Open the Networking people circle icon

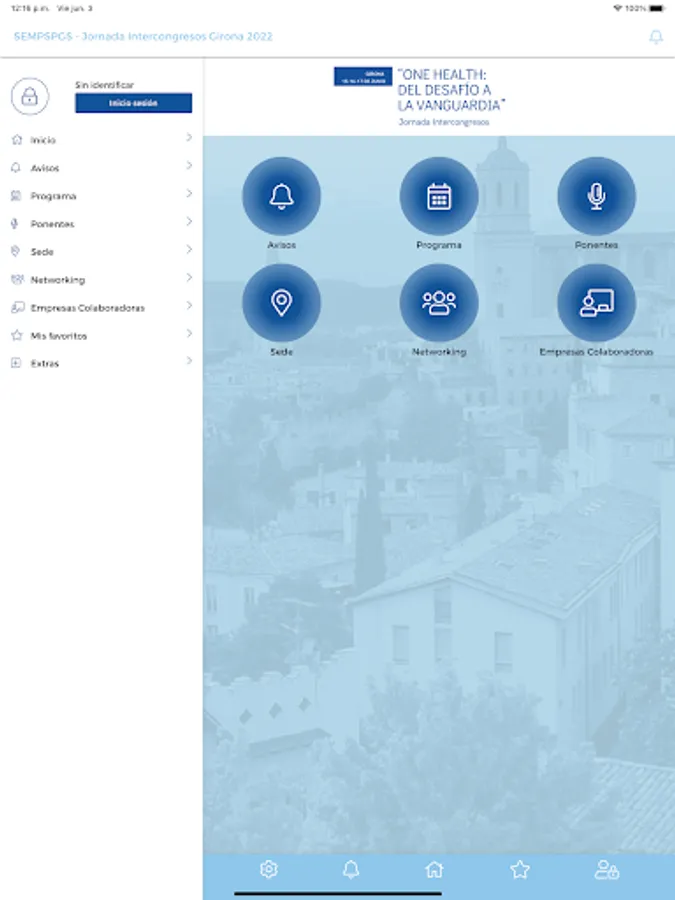coord(439,303)
